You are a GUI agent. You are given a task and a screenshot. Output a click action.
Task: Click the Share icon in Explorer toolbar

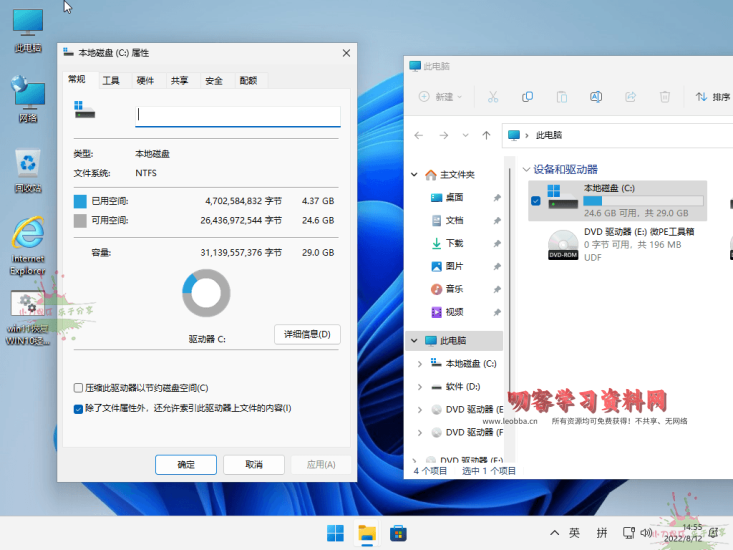pyautogui.click(x=630, y=97)
